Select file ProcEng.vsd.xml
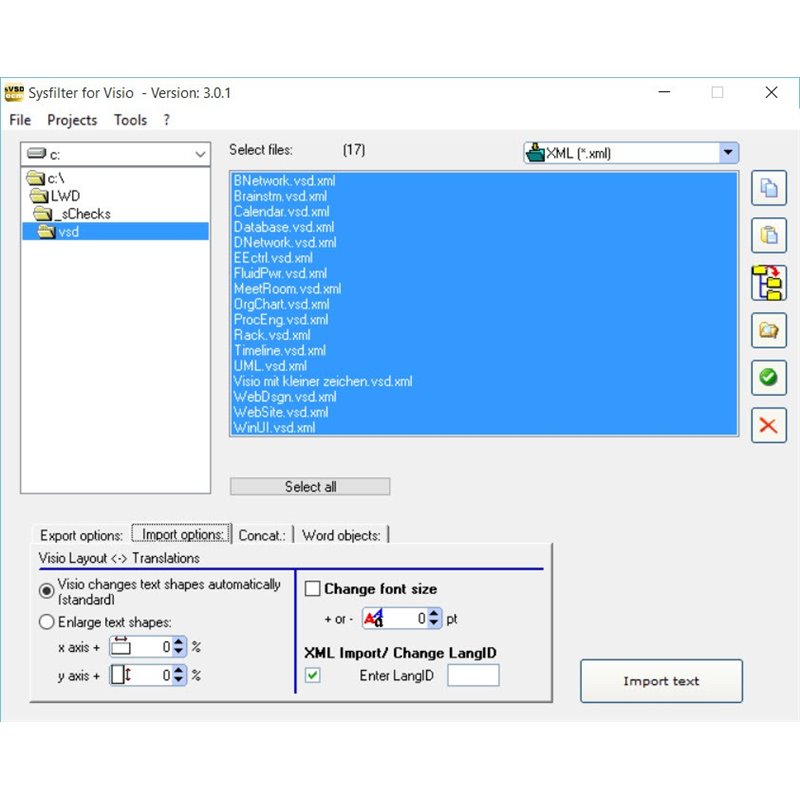The image size is (800, 800). point(484,319)
